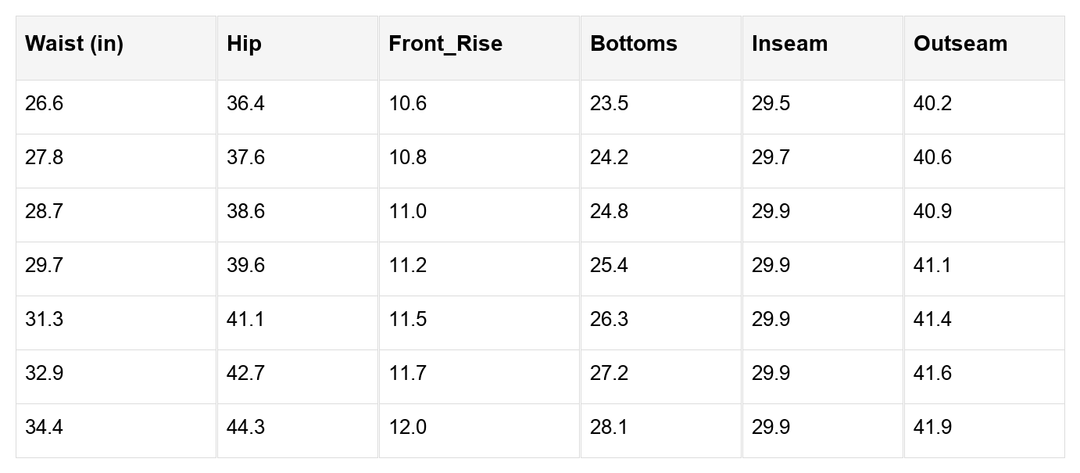Select bottoms cell showing 25.4
This screenshot has height=473, width=1080.
[x=610, y=266]
